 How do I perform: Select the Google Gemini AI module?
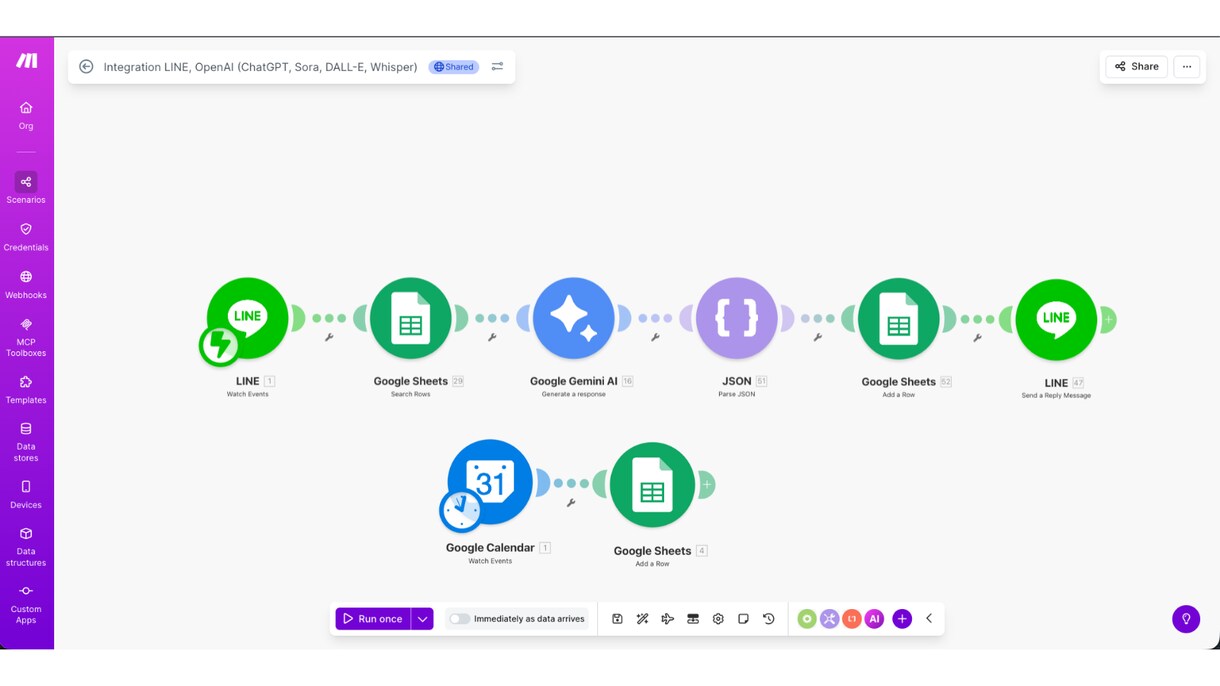(573, 319)
